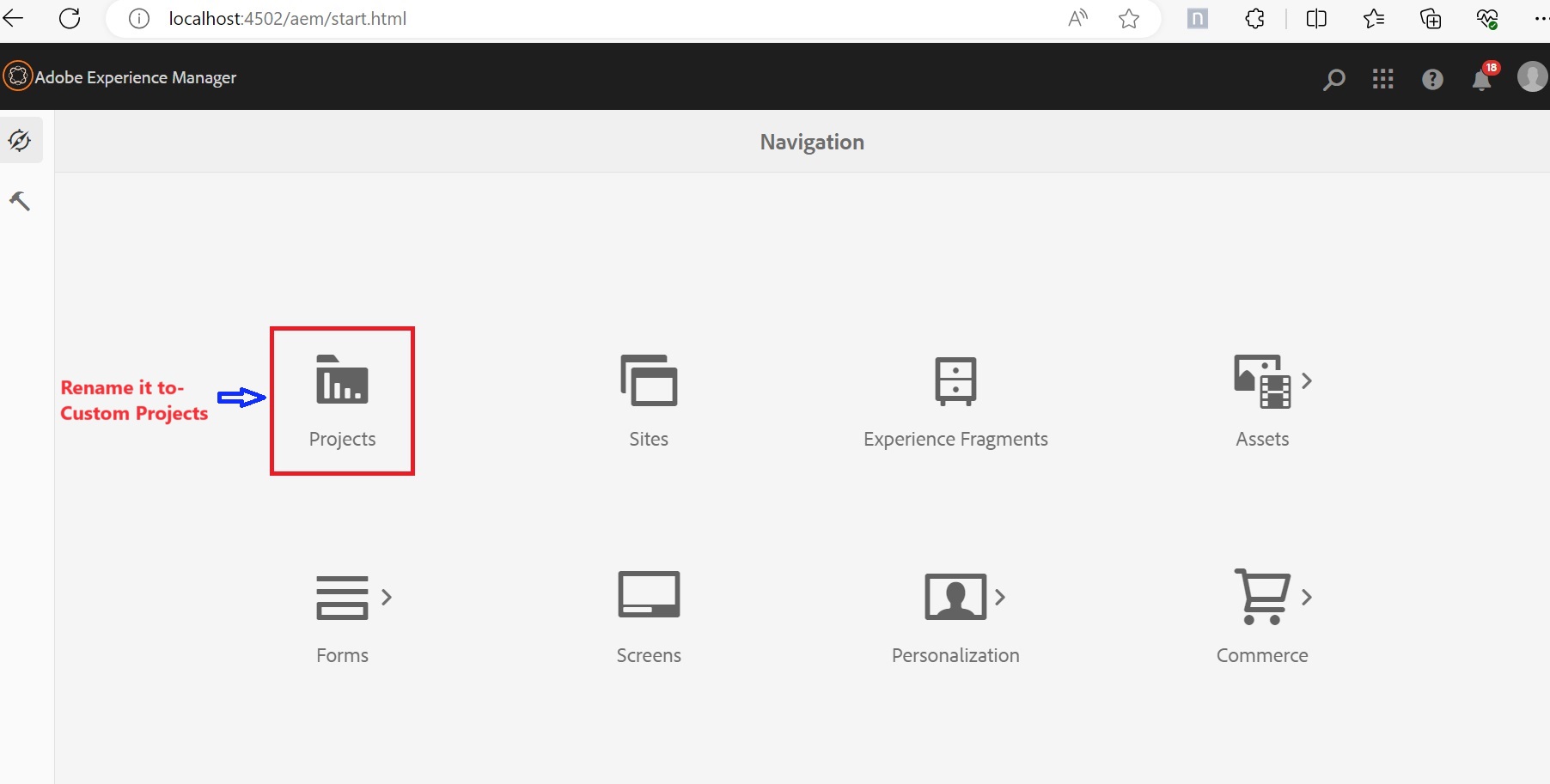Click the address bar showing localhost:4502
The height and width of the screenshot is (784, 1550).
point(286,18)
